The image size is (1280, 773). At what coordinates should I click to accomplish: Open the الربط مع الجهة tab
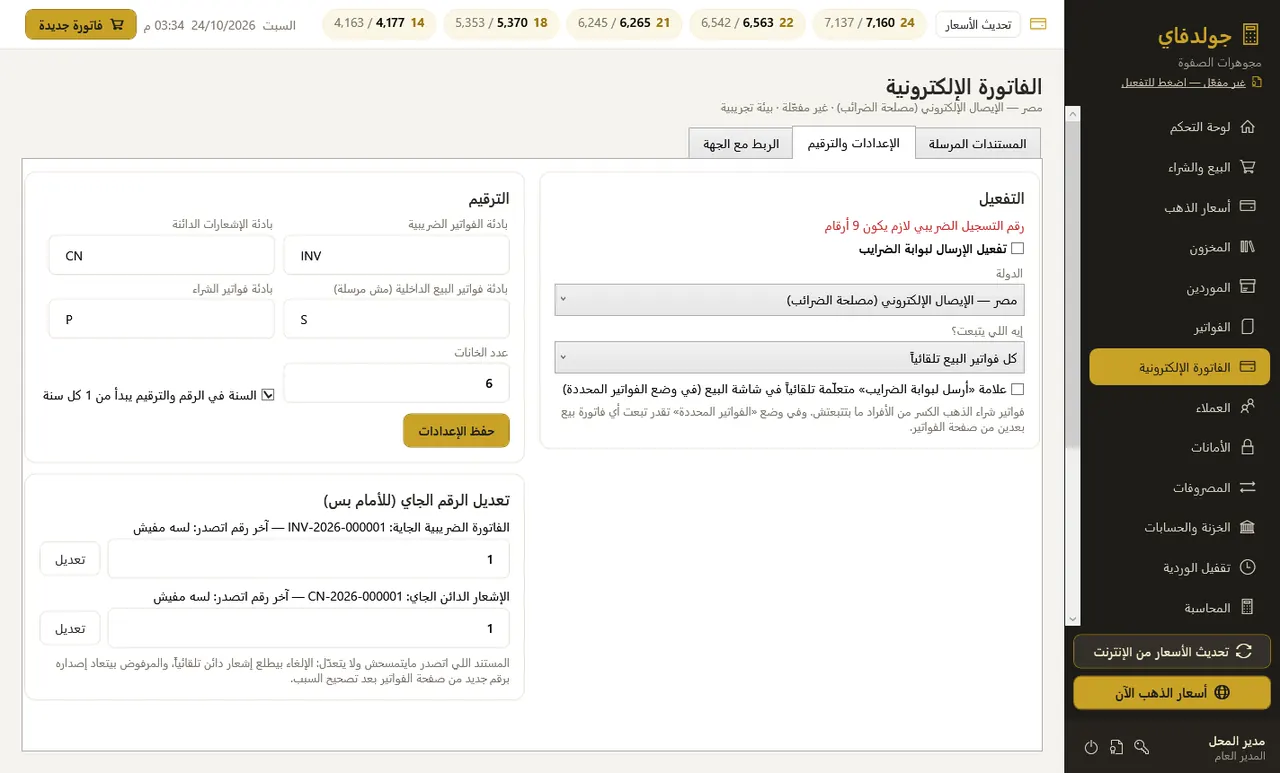(x=741, y=143)
